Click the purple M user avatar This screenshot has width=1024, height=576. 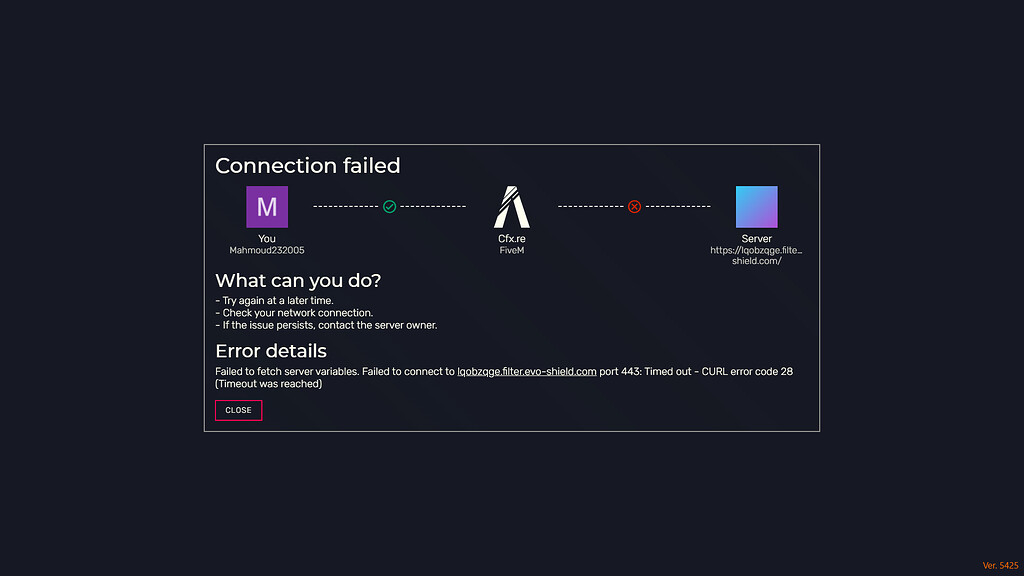point(267,207)
